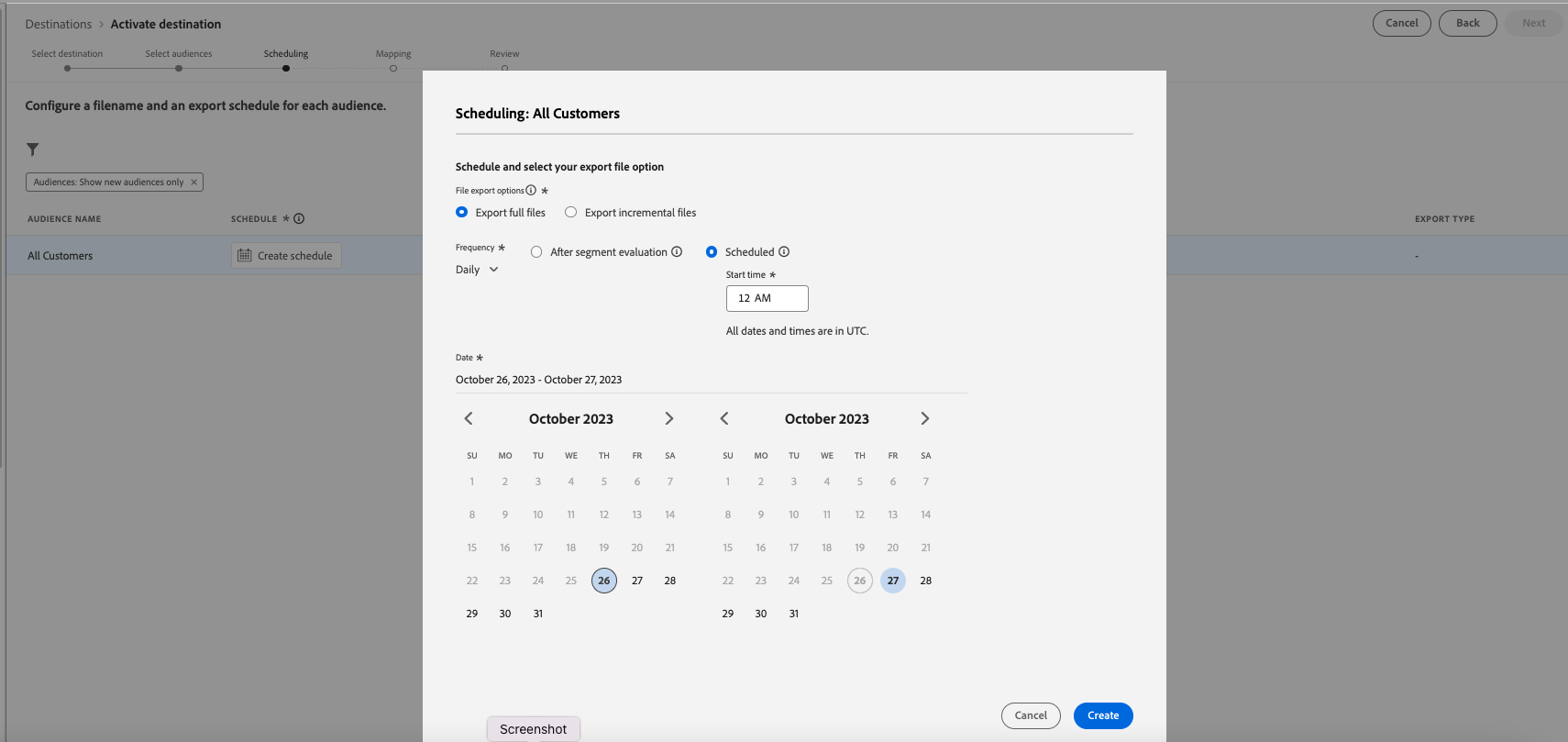
Task: Select October 26 in left calendar
Action: click(x=604, y=581)
